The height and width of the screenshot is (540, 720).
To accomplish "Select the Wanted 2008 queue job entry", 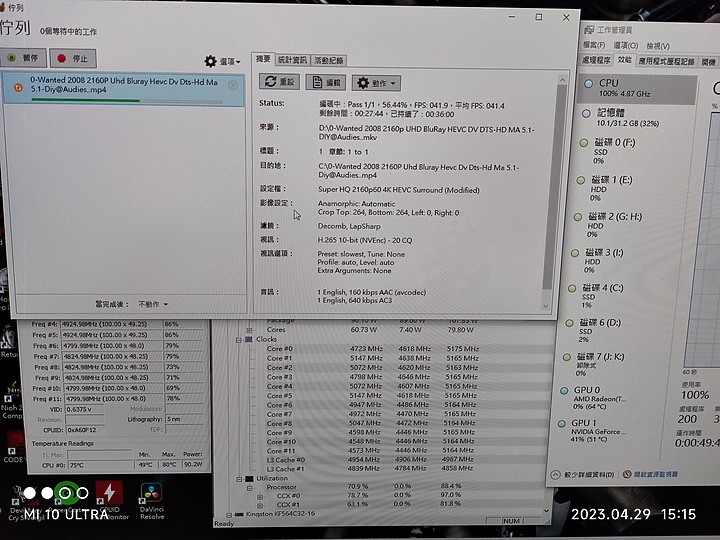I will [x=123, y=89].
